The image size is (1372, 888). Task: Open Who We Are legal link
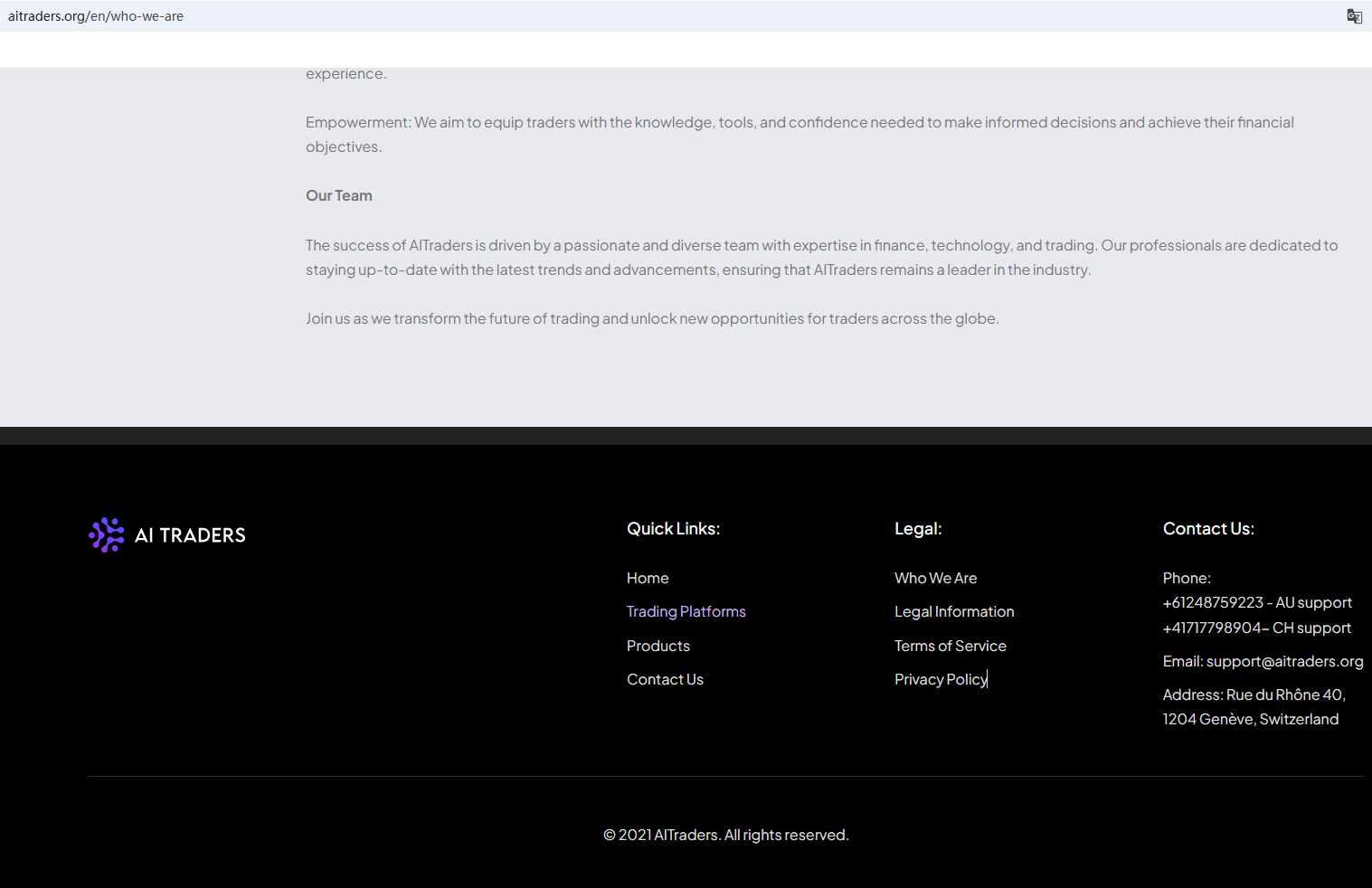click(x=935, y=578)
